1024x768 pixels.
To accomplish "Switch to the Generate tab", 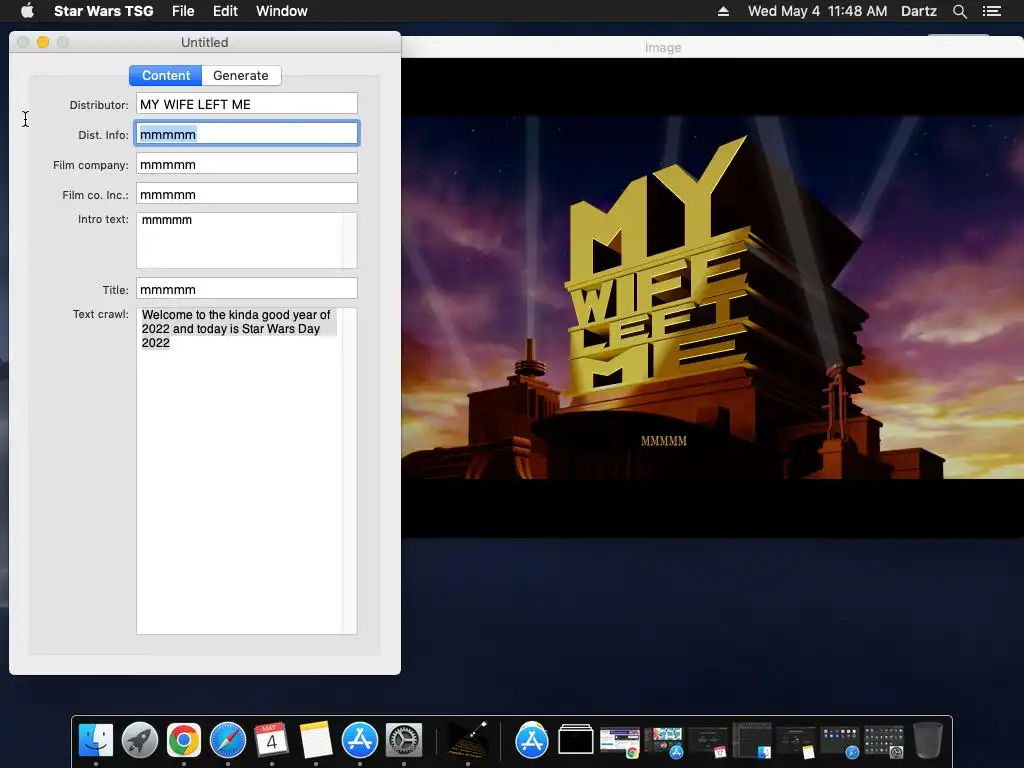I will pos(241,75).
